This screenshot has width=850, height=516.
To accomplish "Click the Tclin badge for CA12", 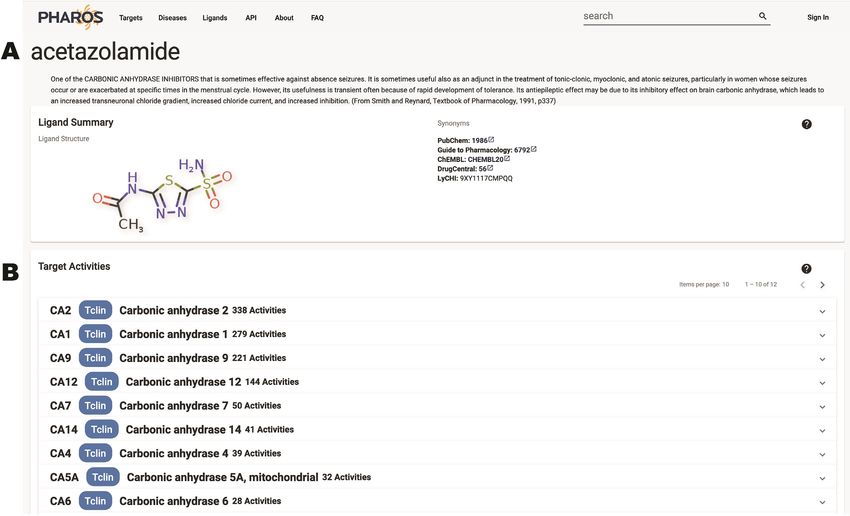I will (x=101, y=382).
